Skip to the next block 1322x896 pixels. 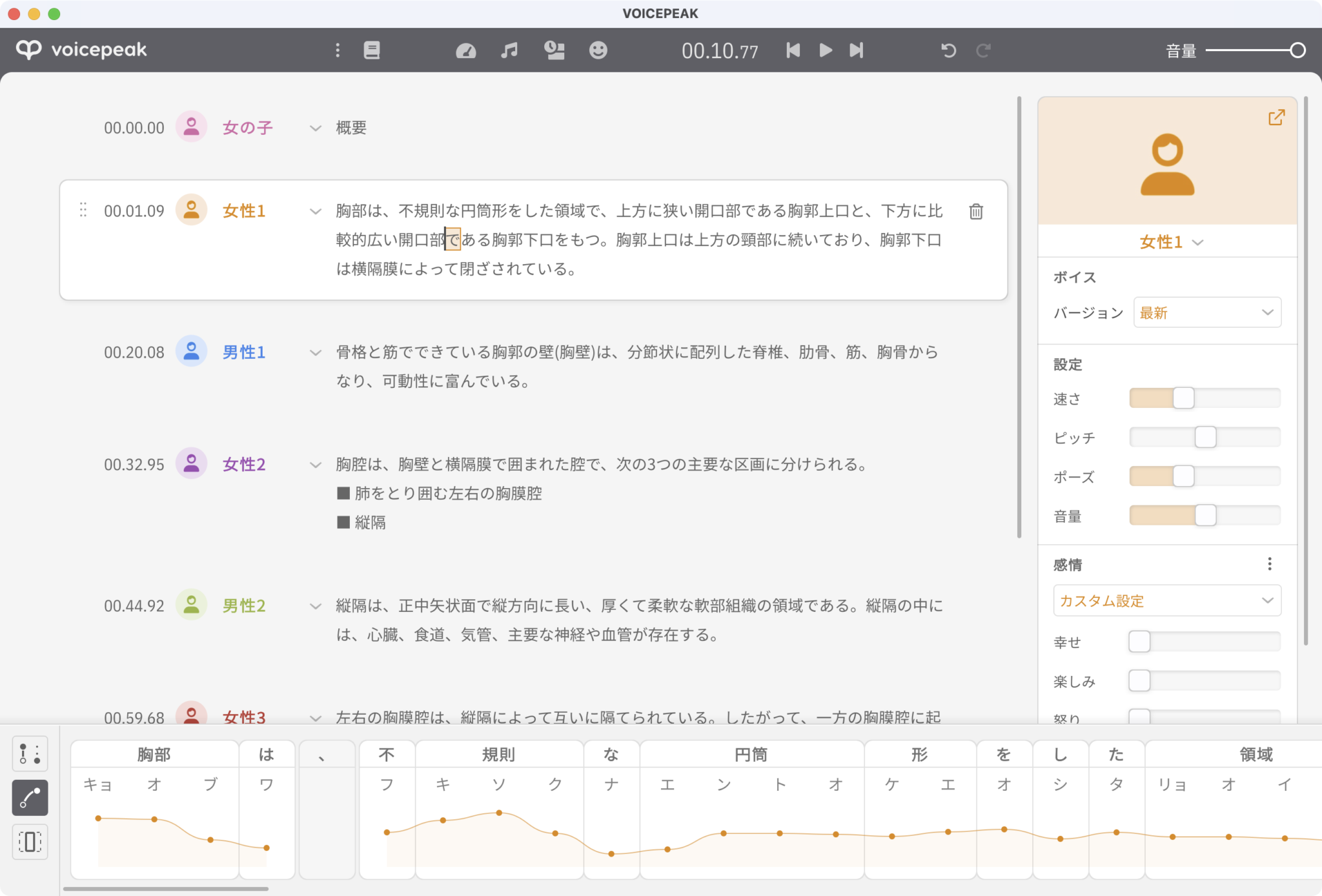click(x=856, y=50)
